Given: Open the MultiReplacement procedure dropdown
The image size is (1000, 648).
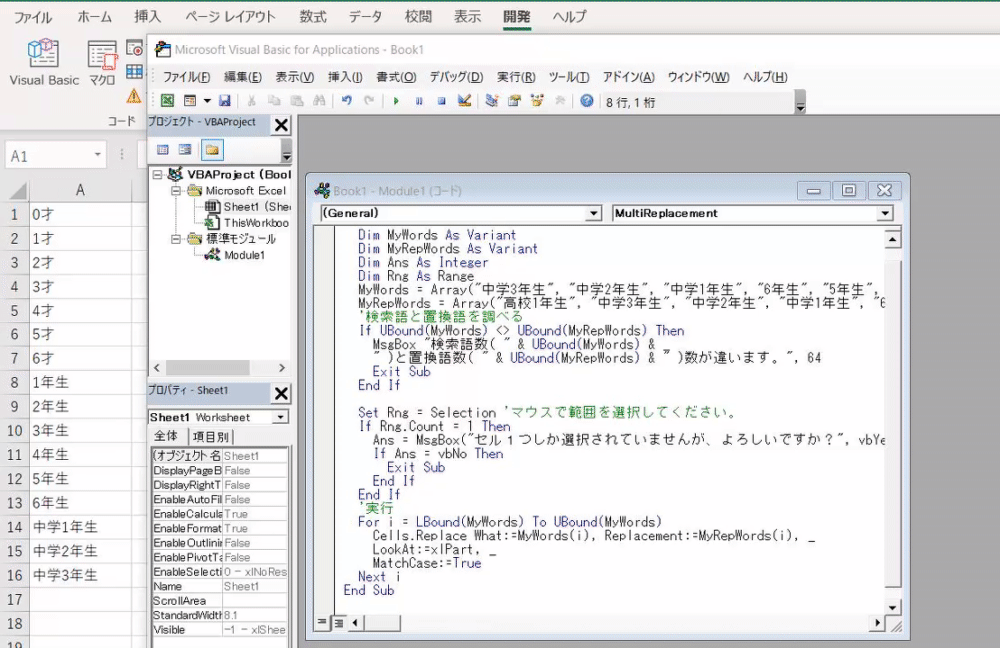Looking at the screenshot, I should click(884, 213).
